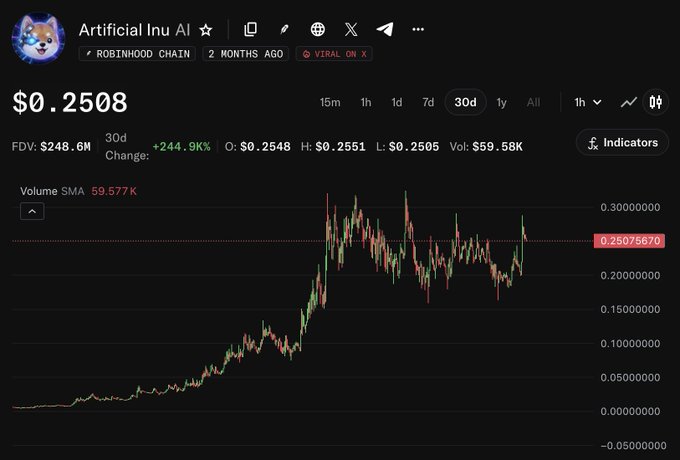Copy the token address icon

[251, 29]
